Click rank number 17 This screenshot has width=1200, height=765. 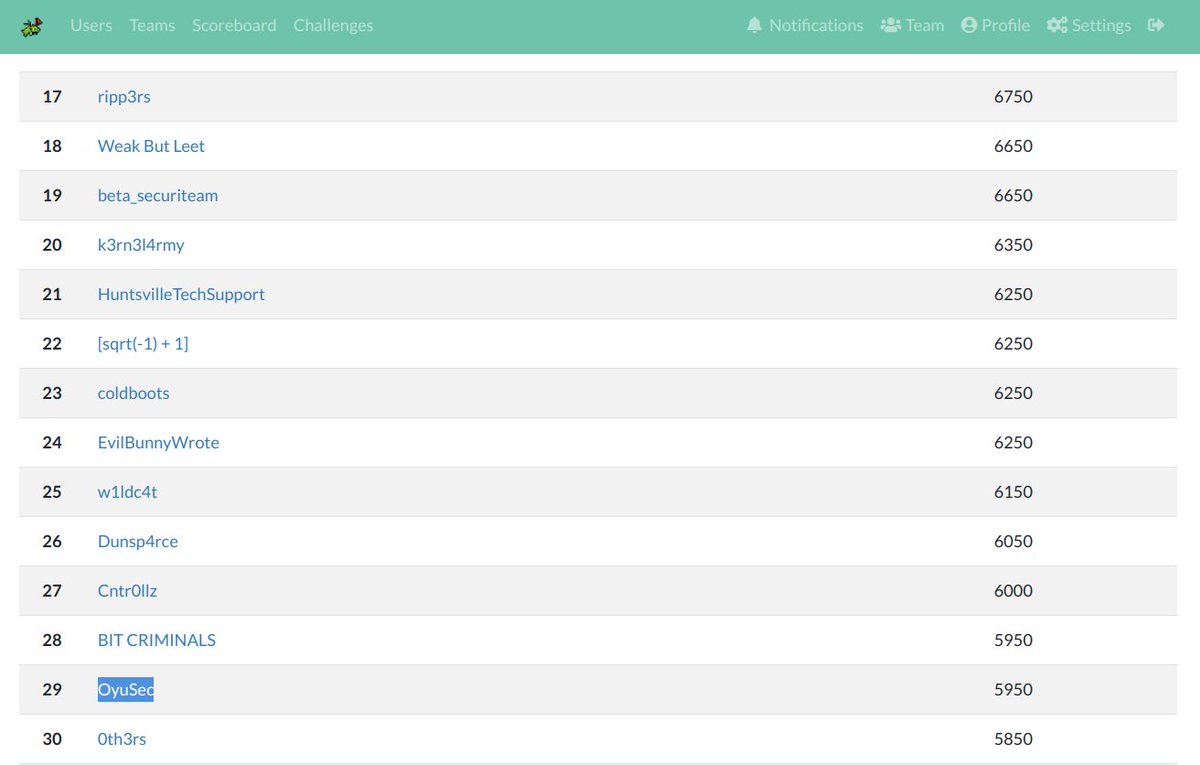(52, 97)
